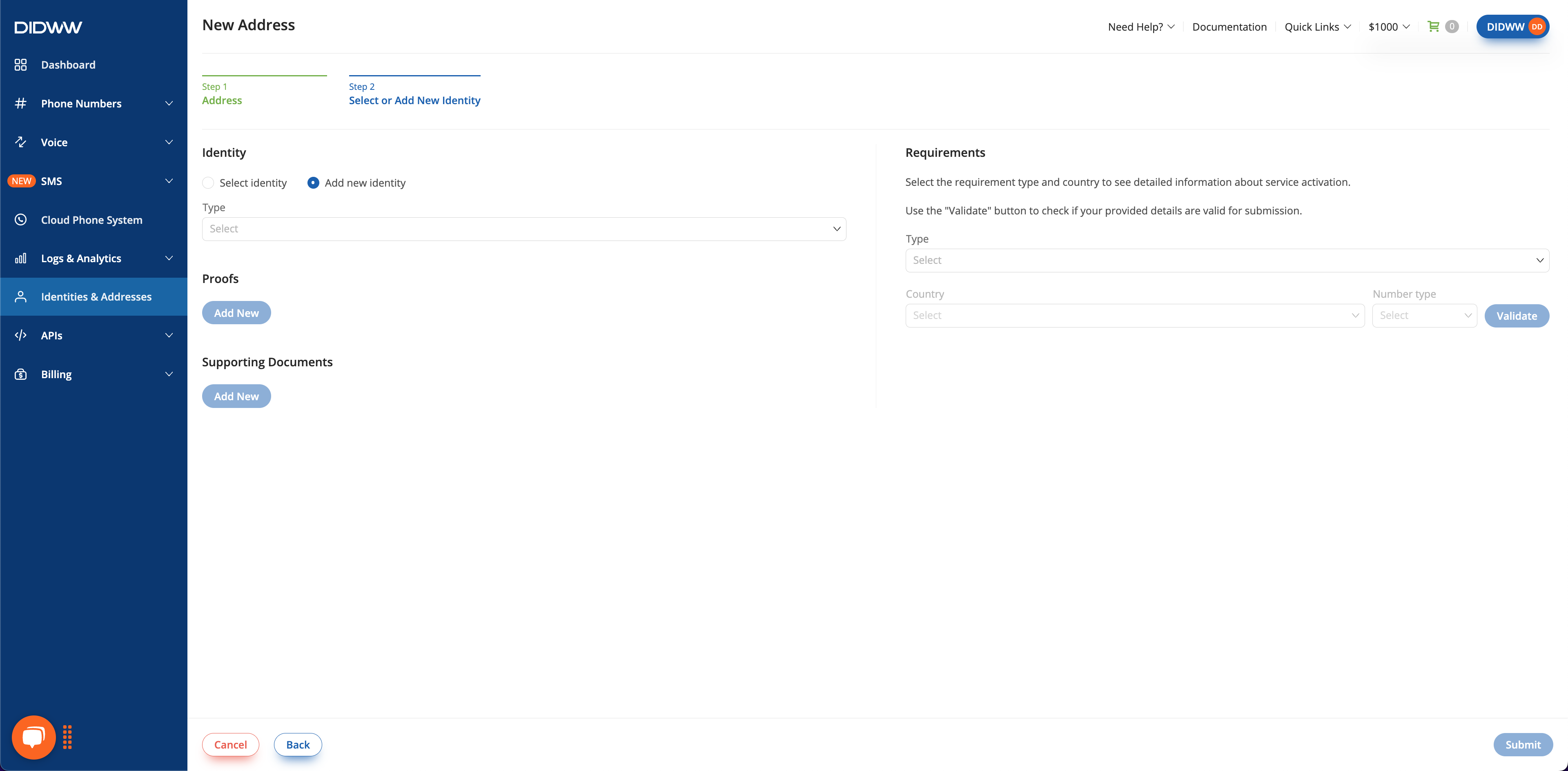1568x771 pixels.
Task: Click the DIDWW logo
Action: point(48,27)
